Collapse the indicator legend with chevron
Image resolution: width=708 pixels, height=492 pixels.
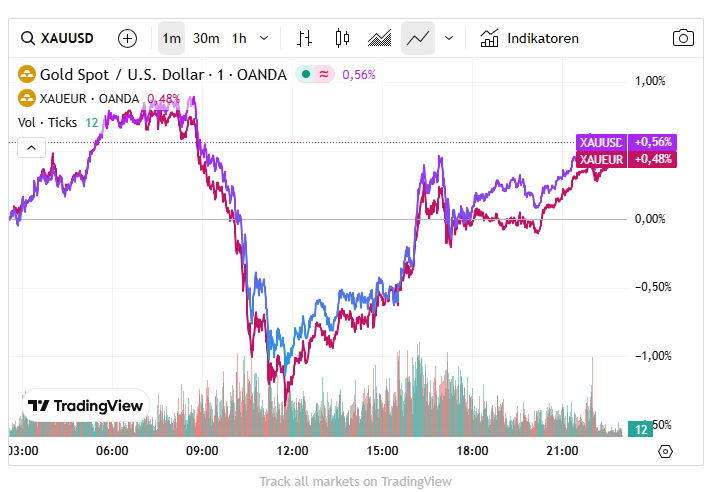[x=31, y=148]
